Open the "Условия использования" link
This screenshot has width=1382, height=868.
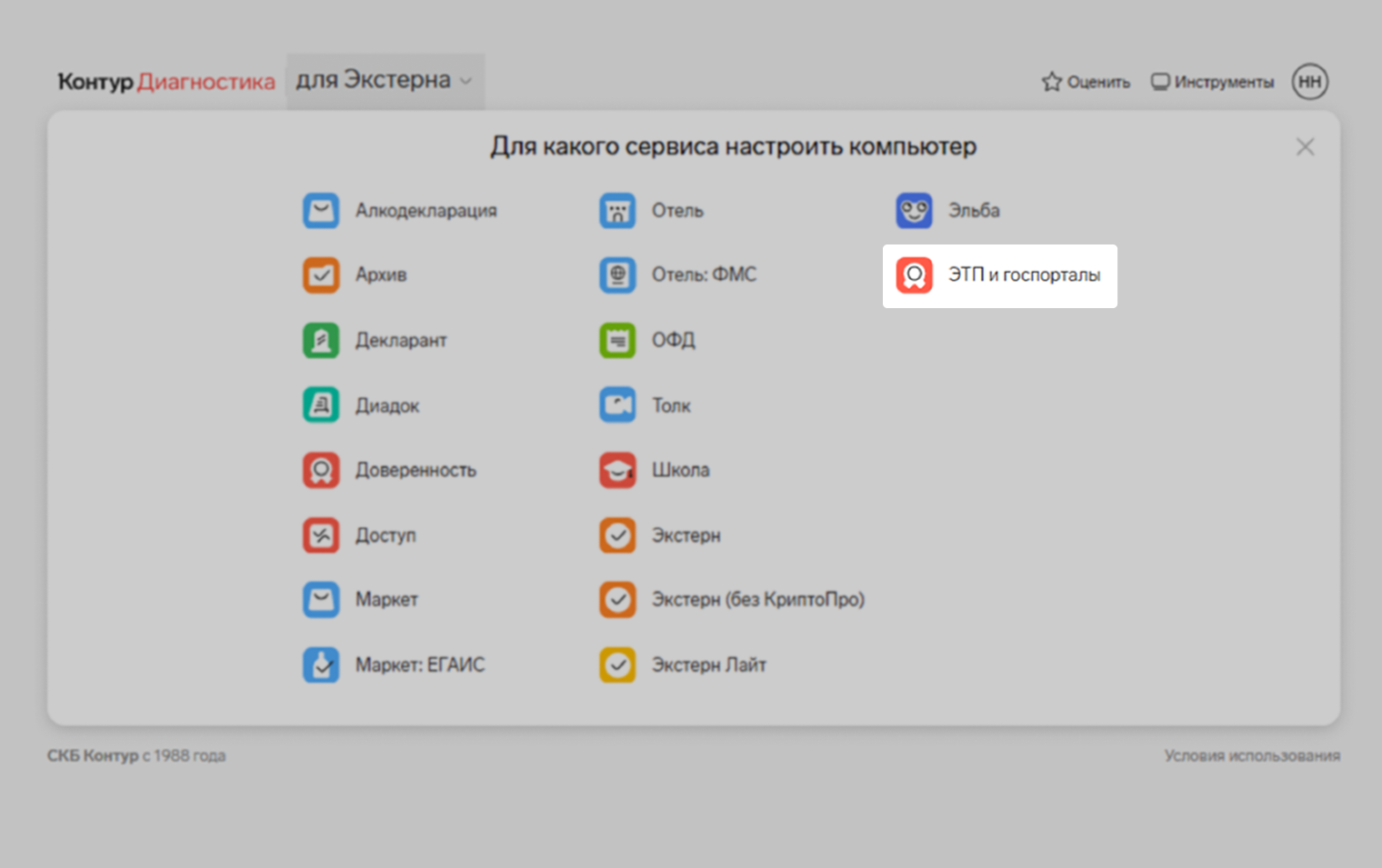coord(1251,755)
